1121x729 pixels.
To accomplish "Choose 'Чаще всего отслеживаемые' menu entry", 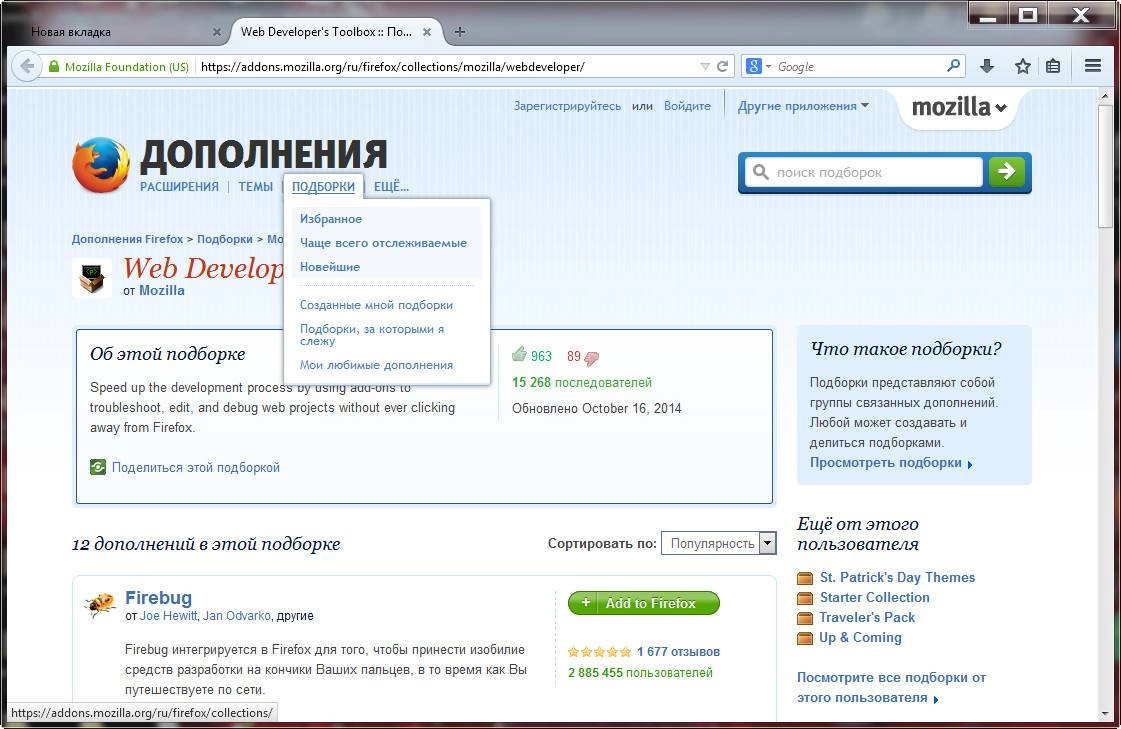I will pyautogui.click(x=383, y=243).
